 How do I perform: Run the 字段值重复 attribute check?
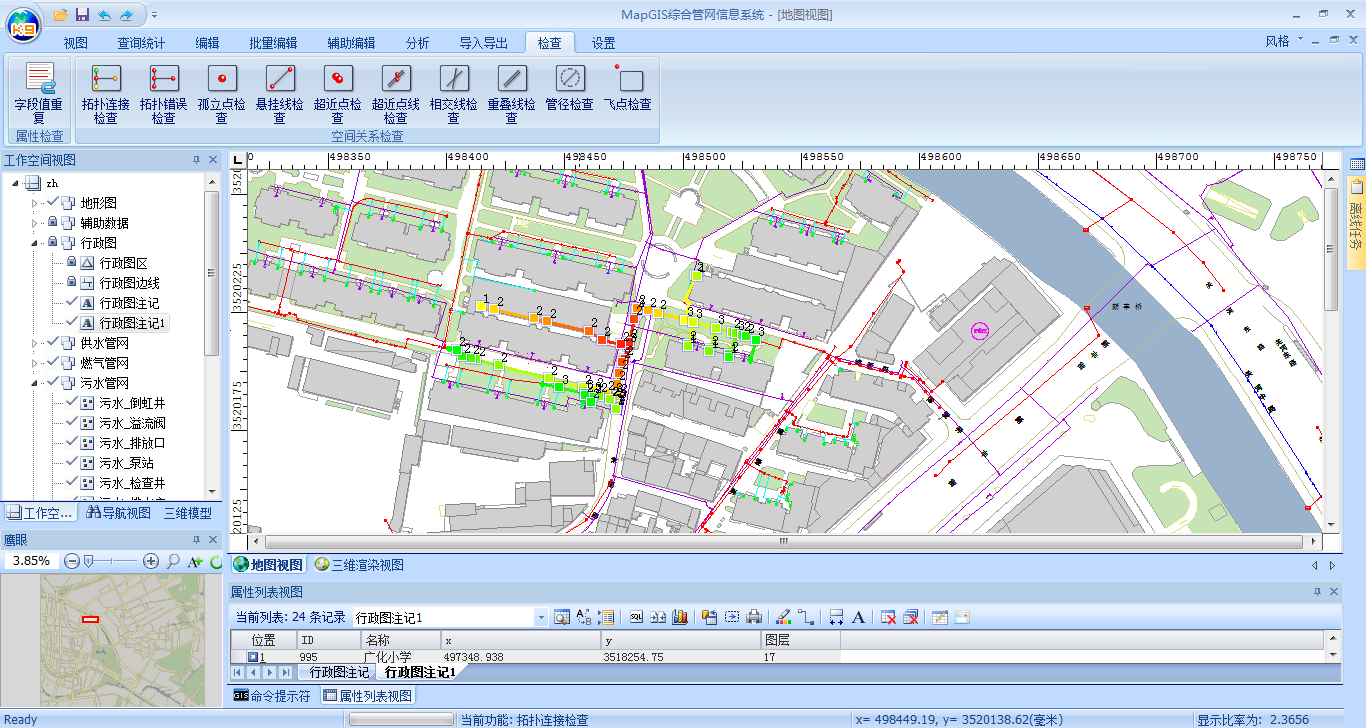[38, 93]
